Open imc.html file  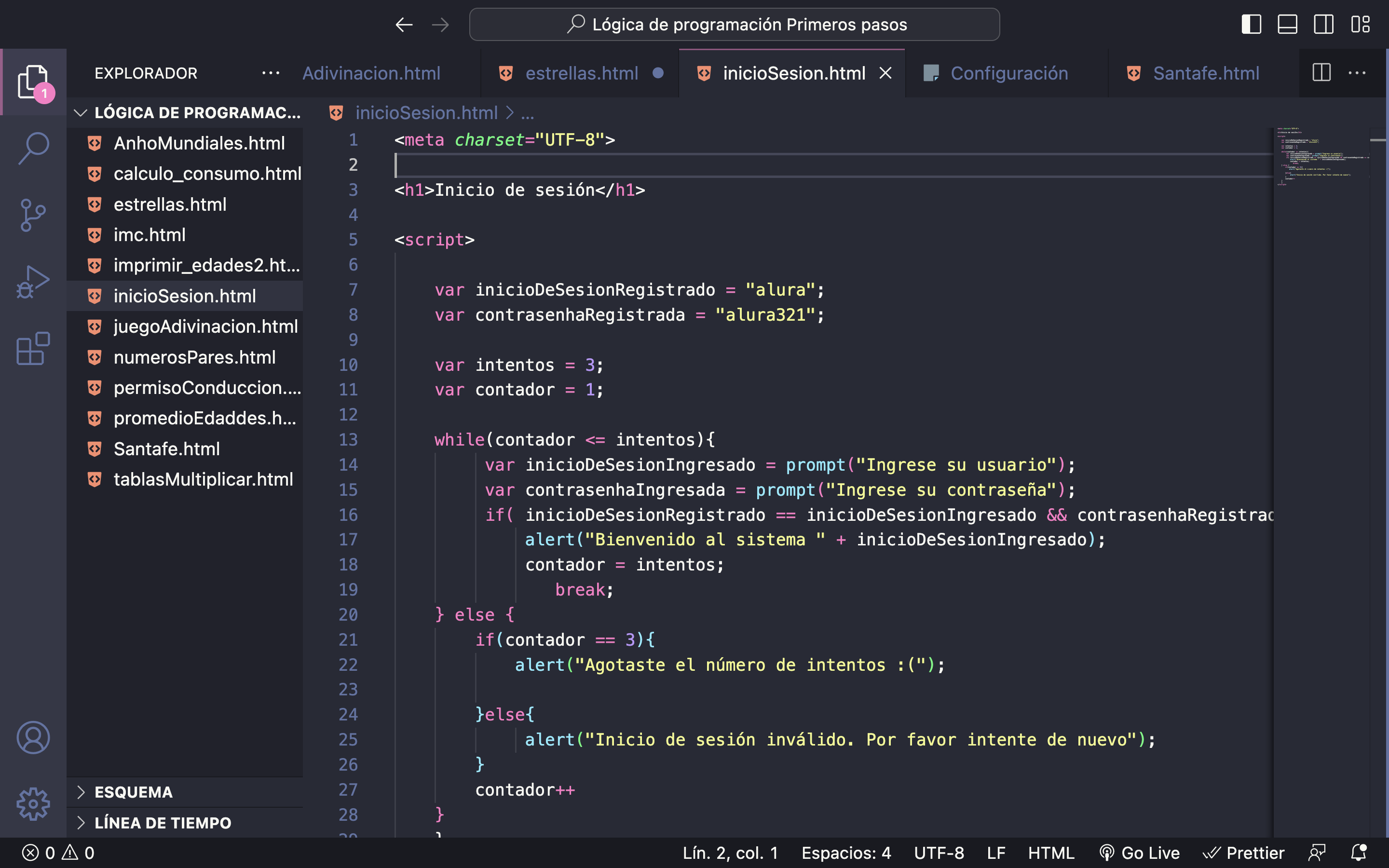click(x=185, y=235)
